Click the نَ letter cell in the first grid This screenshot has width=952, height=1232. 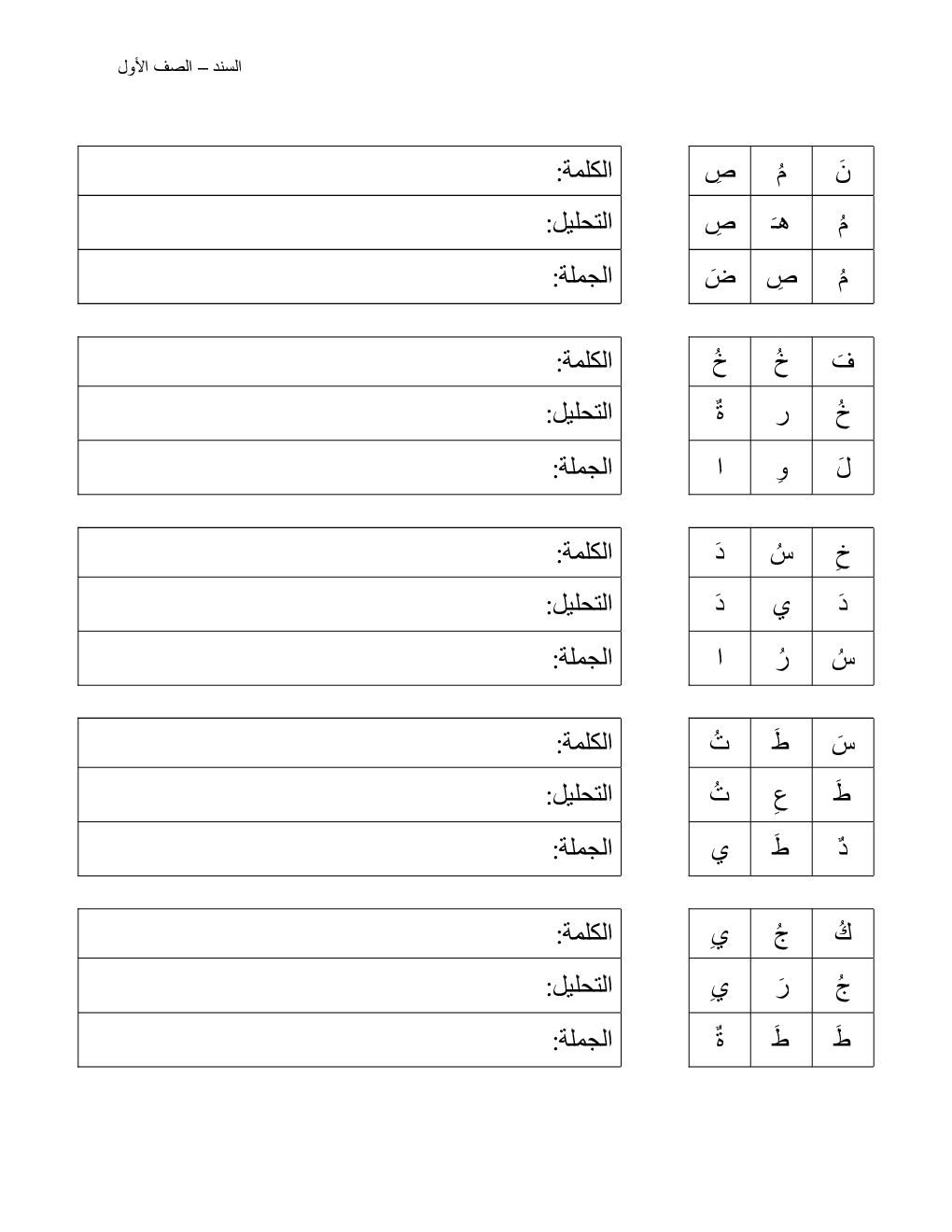(x=843, y=171)
